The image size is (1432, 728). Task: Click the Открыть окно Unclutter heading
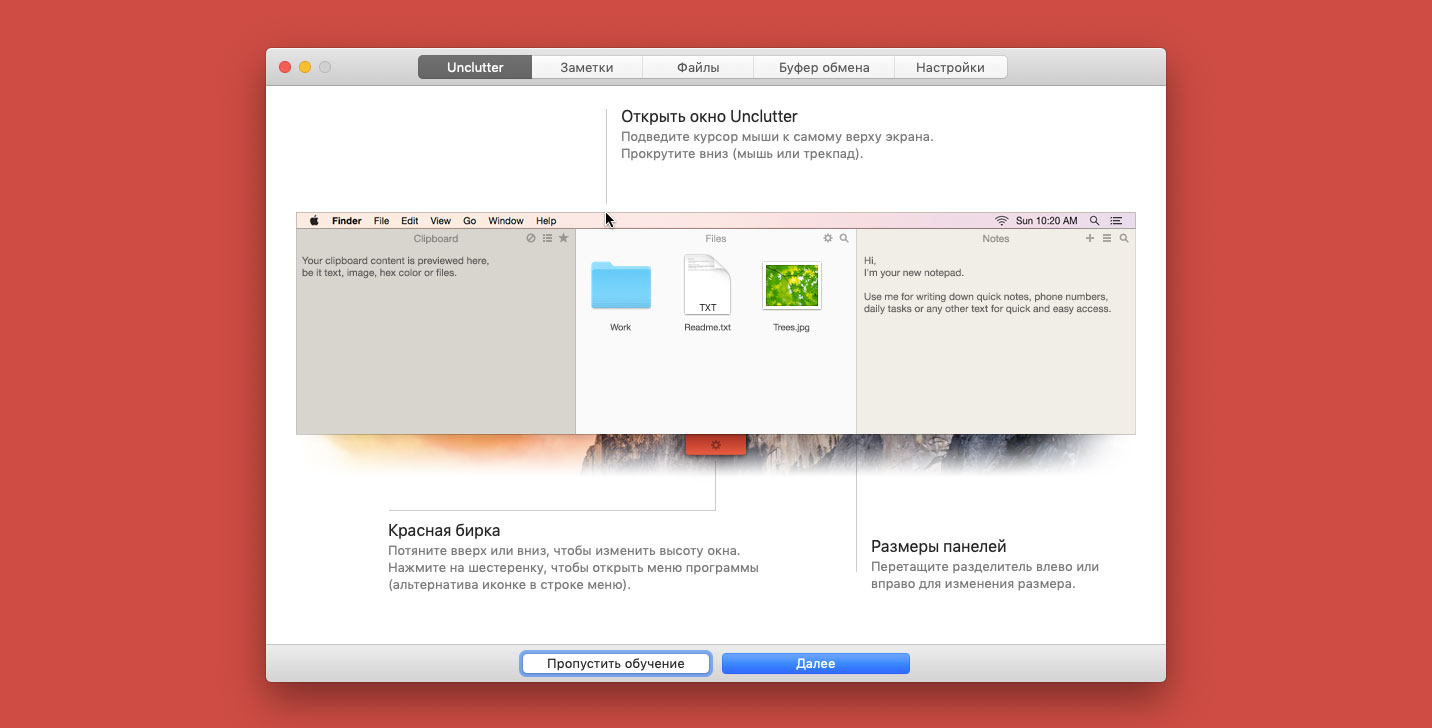pyautogui.click(x=709, y=117)
